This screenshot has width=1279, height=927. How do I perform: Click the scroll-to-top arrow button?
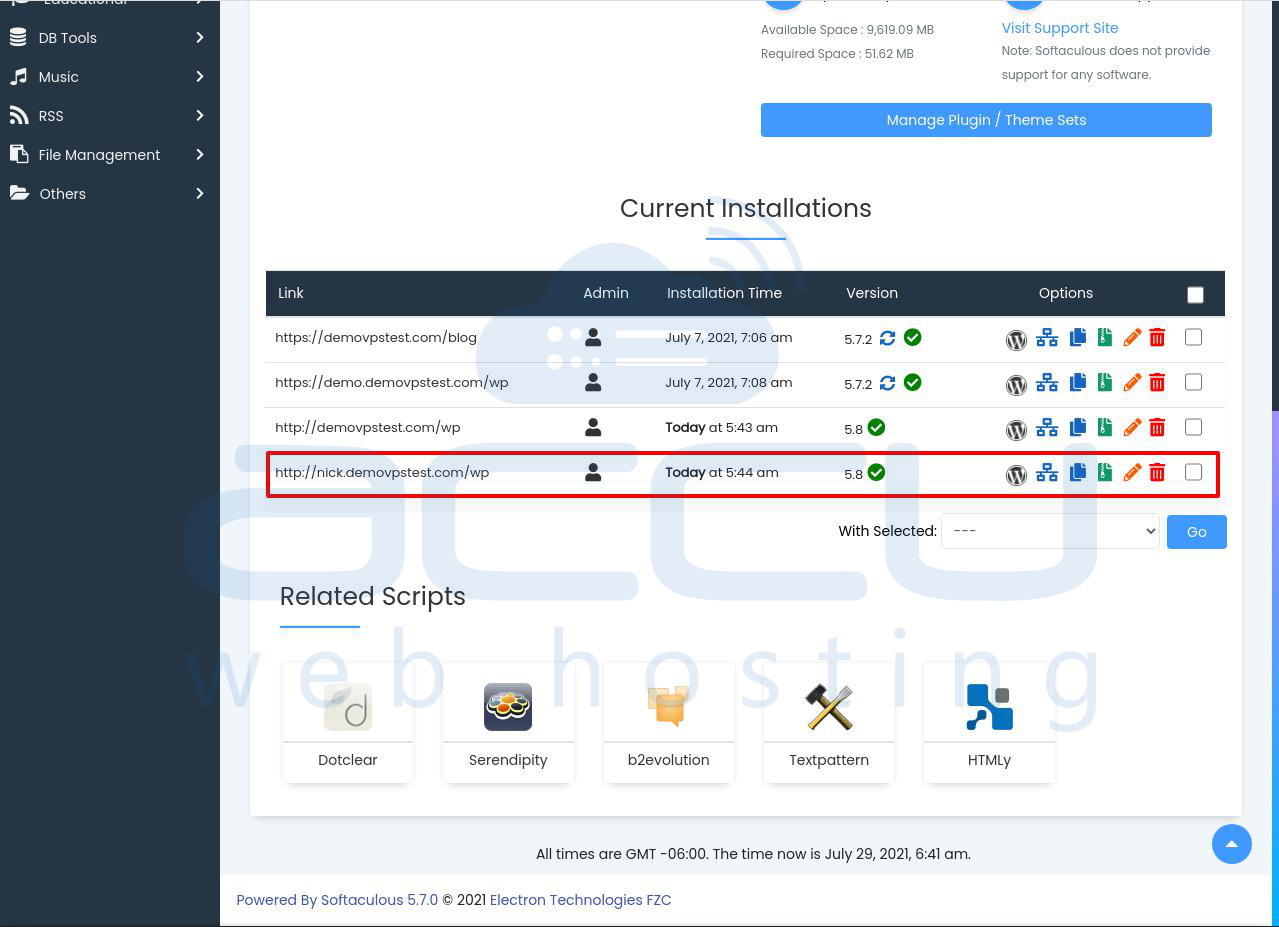[1232, 844]
